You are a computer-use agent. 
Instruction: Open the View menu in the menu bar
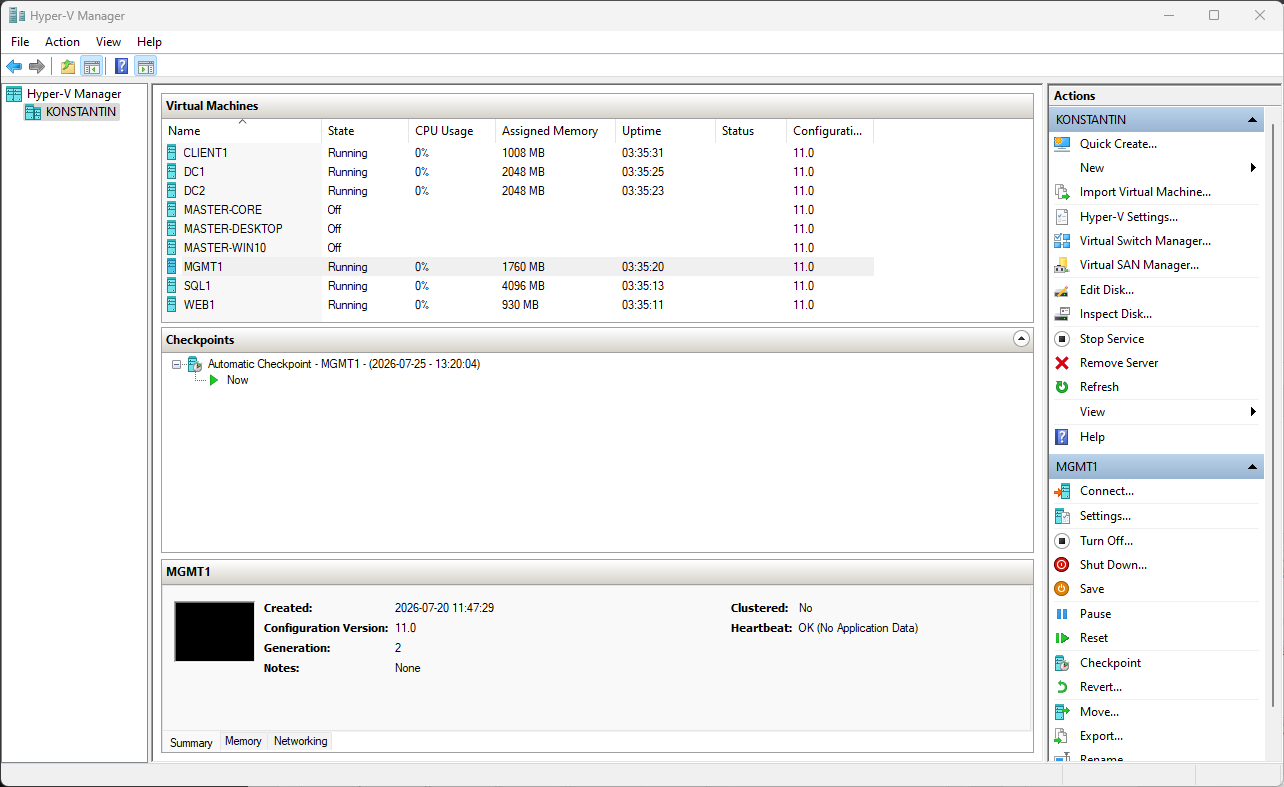(108, 42)
